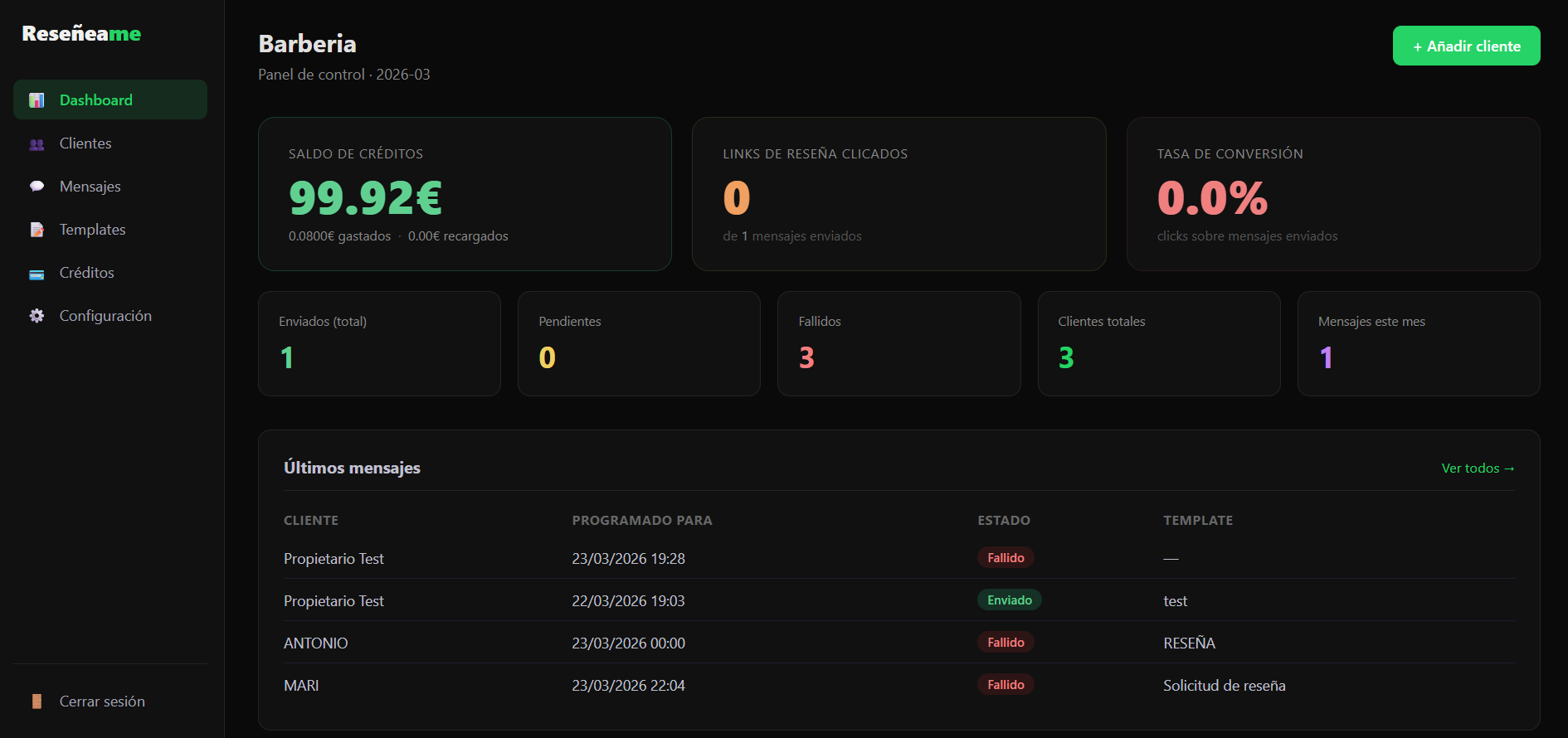The width and height of the screenshot is (1568, 738).
Task: Go to Clientes section
Action: click(110, 143)
